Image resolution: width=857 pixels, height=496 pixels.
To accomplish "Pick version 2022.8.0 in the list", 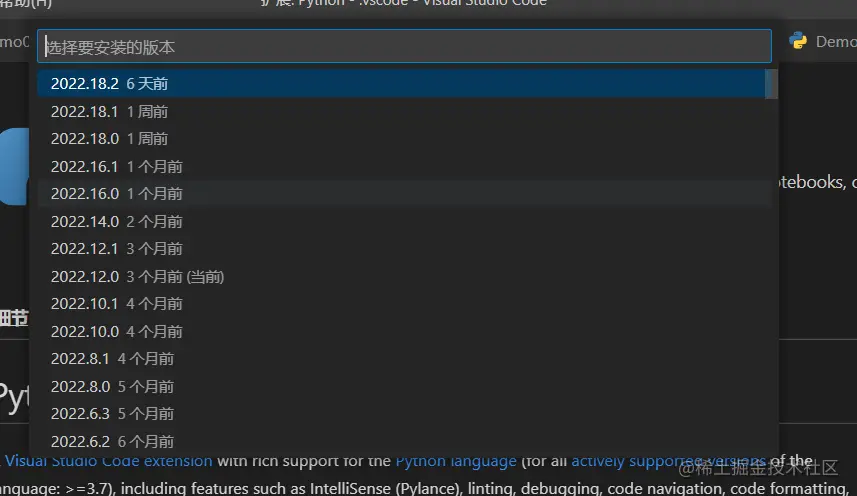I will [x=401, y=386].
